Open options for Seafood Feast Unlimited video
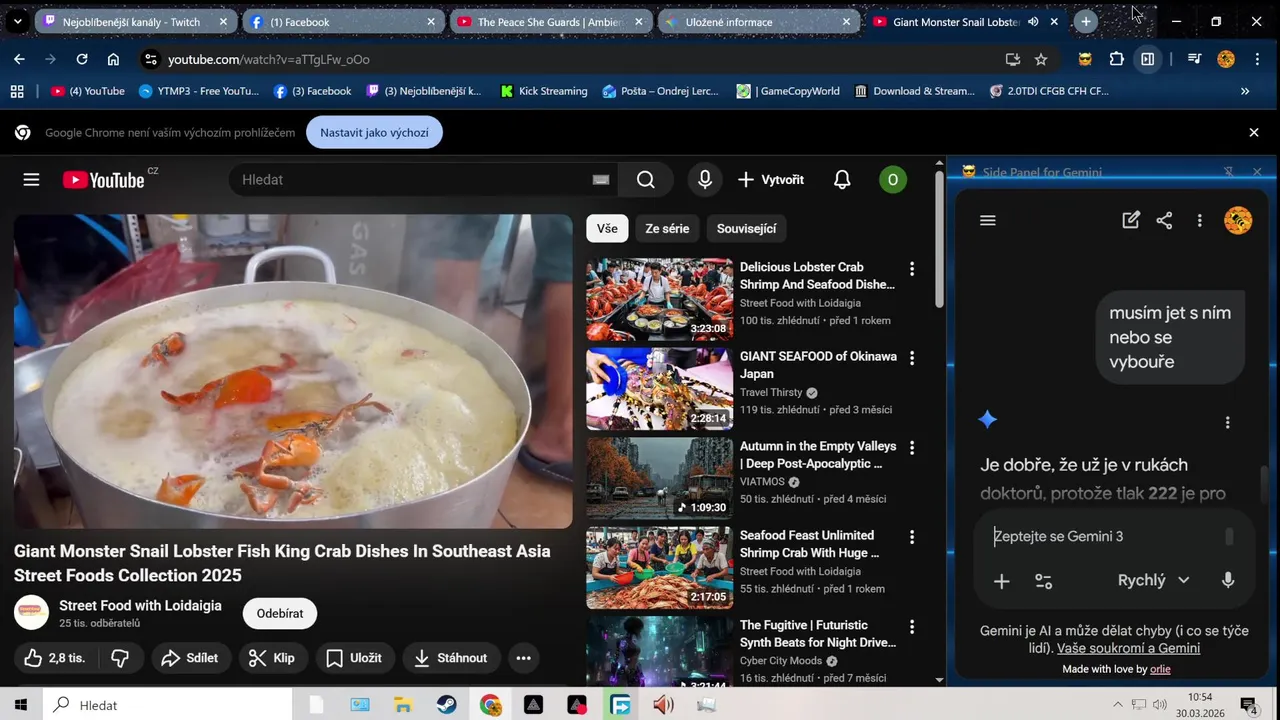Image resolution: width=1280 pixels, height=720 pixels. point(911,537)
